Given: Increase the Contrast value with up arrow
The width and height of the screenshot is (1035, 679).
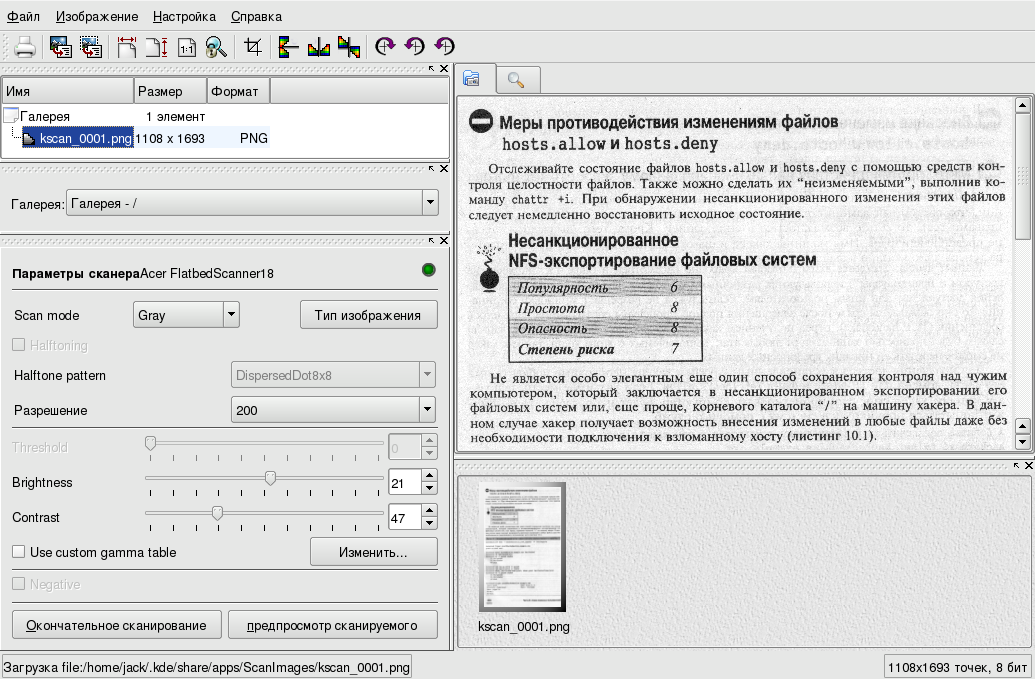Looking at the screenshot, I should tap(430, 512).
